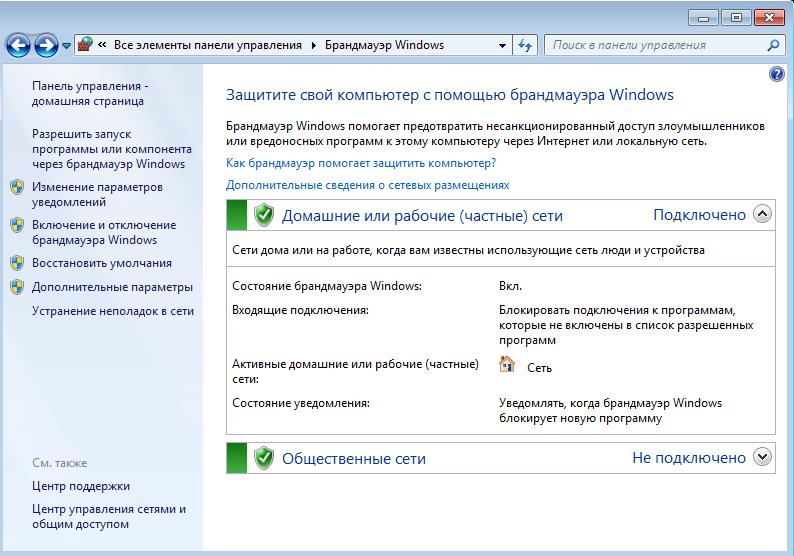Click the blue Help question mark icon
Screen dimensions: 794x556
[777, 75]
